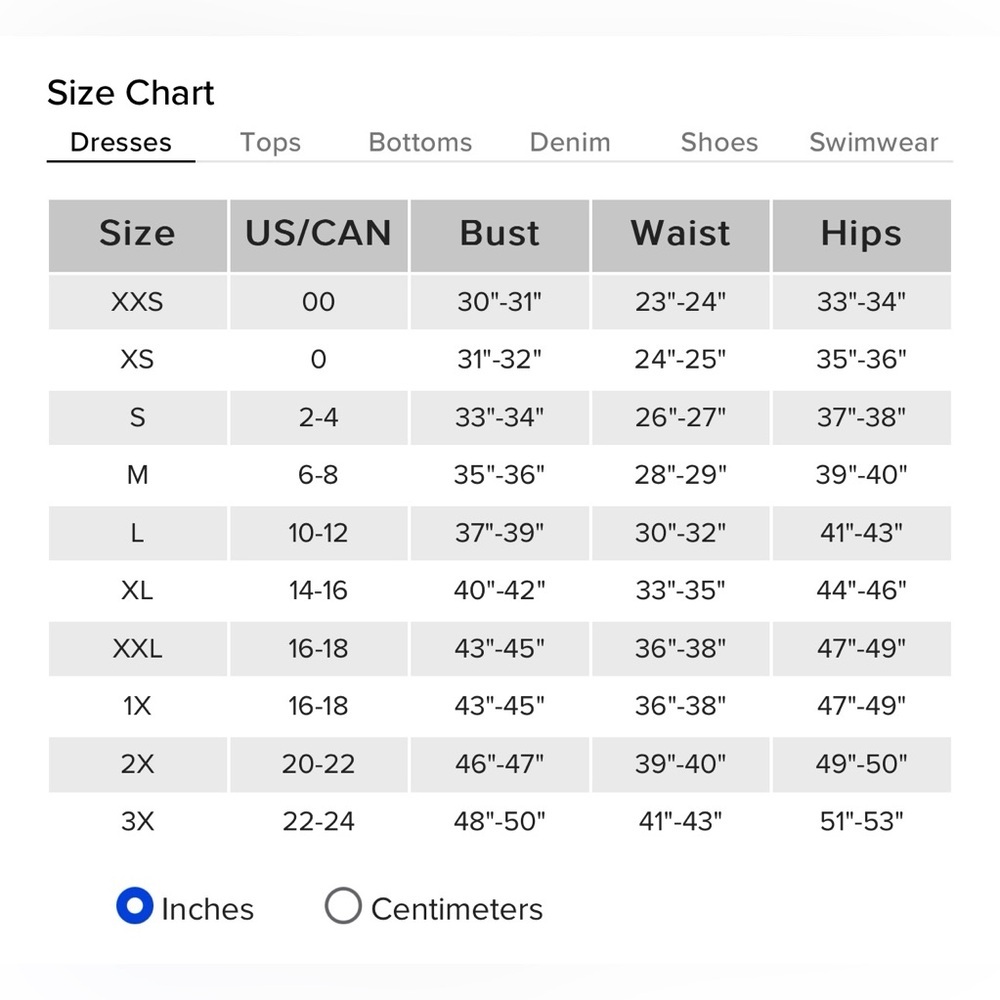The width and height of the screenshot is (1000, 1000).
Task: Open the Bottoms size chart tab
Action: click(420, 142)
